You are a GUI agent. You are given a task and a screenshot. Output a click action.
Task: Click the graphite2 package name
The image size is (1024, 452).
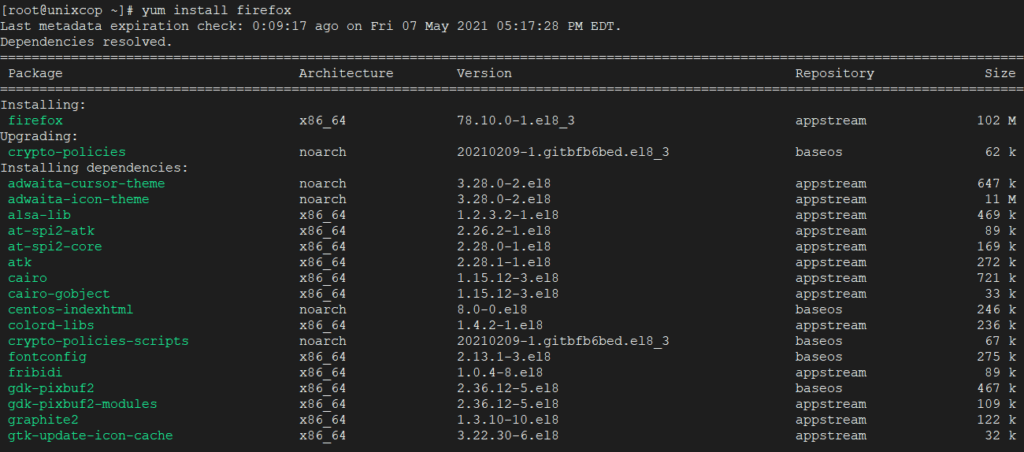pos(43,421)
